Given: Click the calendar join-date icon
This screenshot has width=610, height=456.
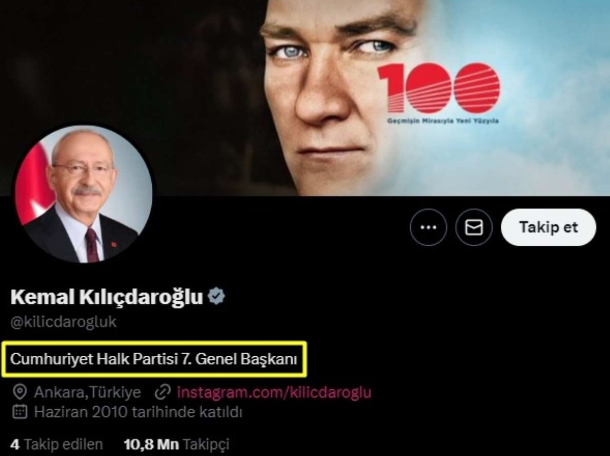Looking at the screenshot, I should 19,412.
